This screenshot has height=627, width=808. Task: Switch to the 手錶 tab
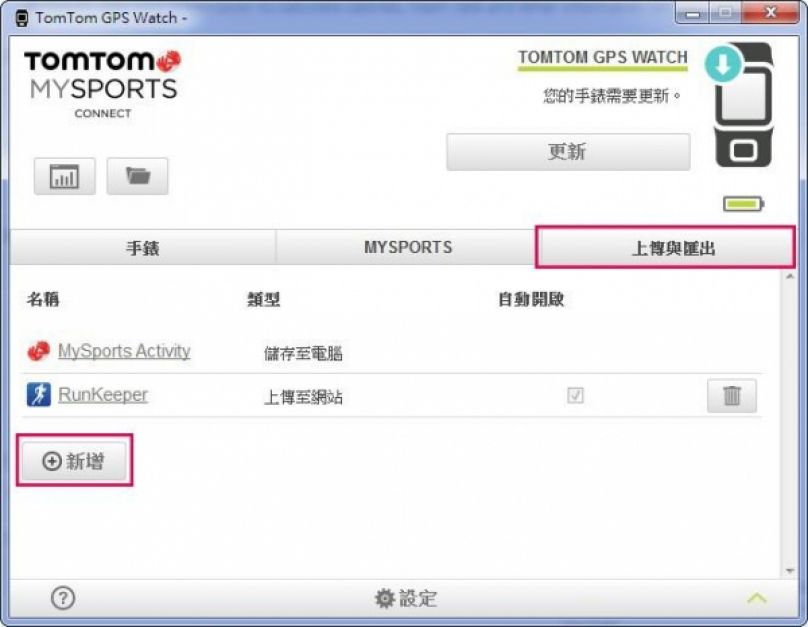143,248
